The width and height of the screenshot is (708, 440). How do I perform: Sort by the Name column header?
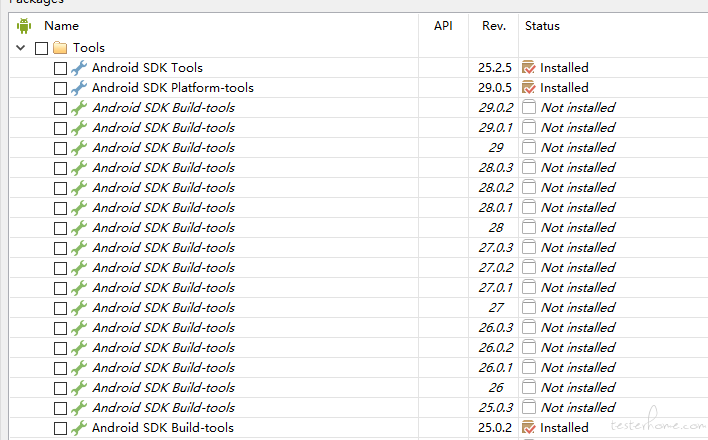(x=61, y=26)
